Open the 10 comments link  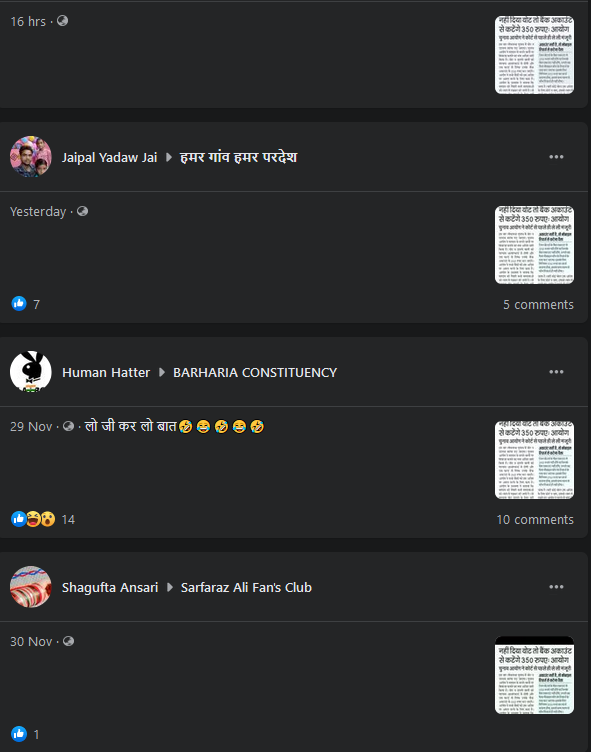pos(535,519)
